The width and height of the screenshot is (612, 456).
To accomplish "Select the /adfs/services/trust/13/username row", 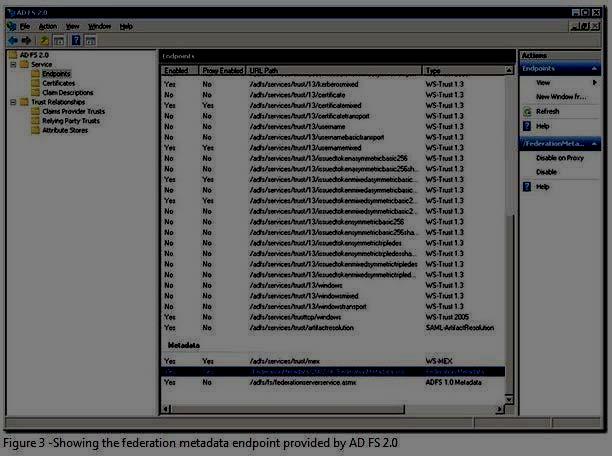I will tap(333, 126).
